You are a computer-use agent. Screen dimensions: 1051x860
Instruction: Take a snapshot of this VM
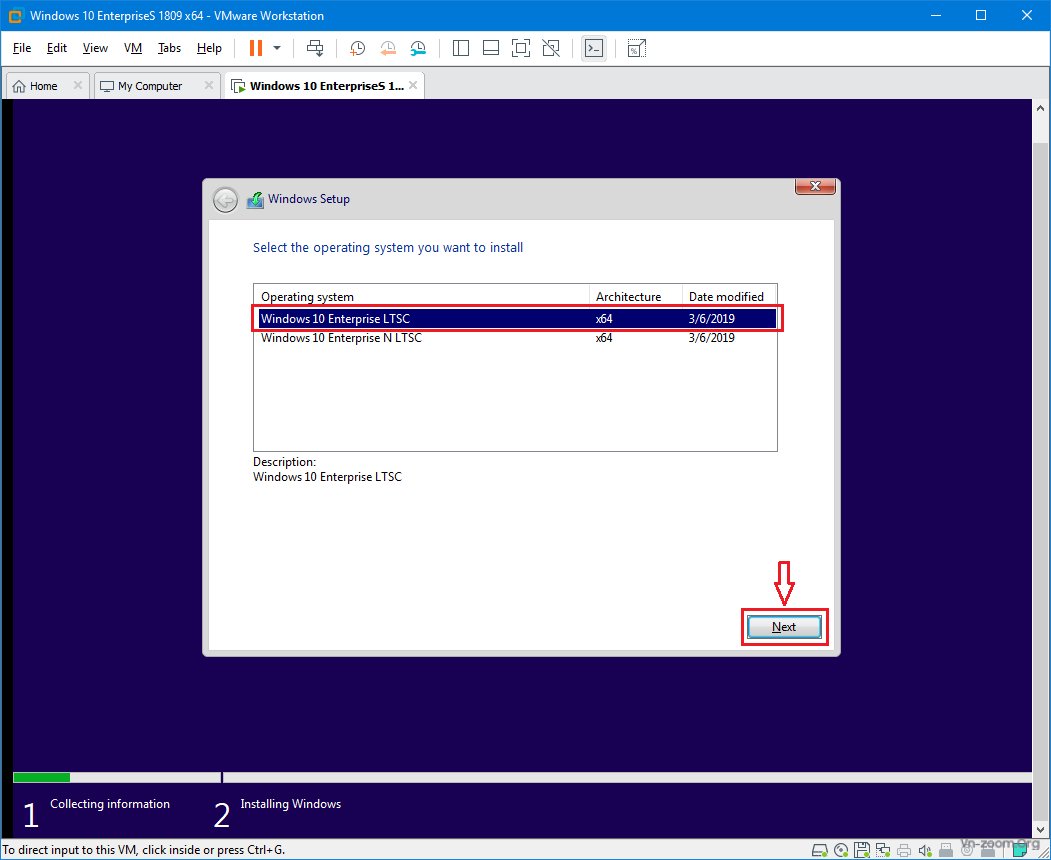tap(357, 48)
